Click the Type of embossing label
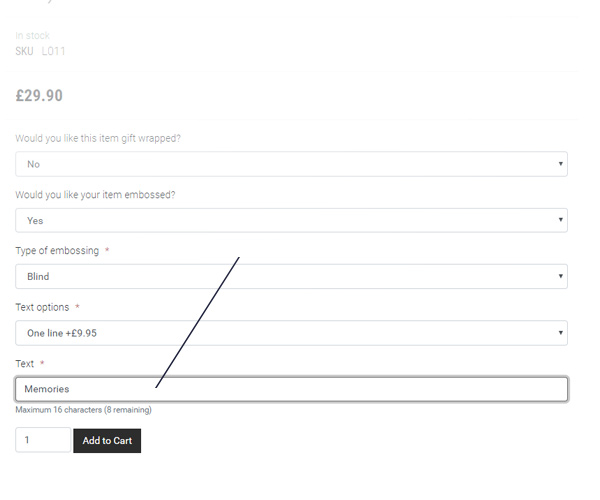Image resolution: width=600 pixels, height=500 pixels. (57, 251)
